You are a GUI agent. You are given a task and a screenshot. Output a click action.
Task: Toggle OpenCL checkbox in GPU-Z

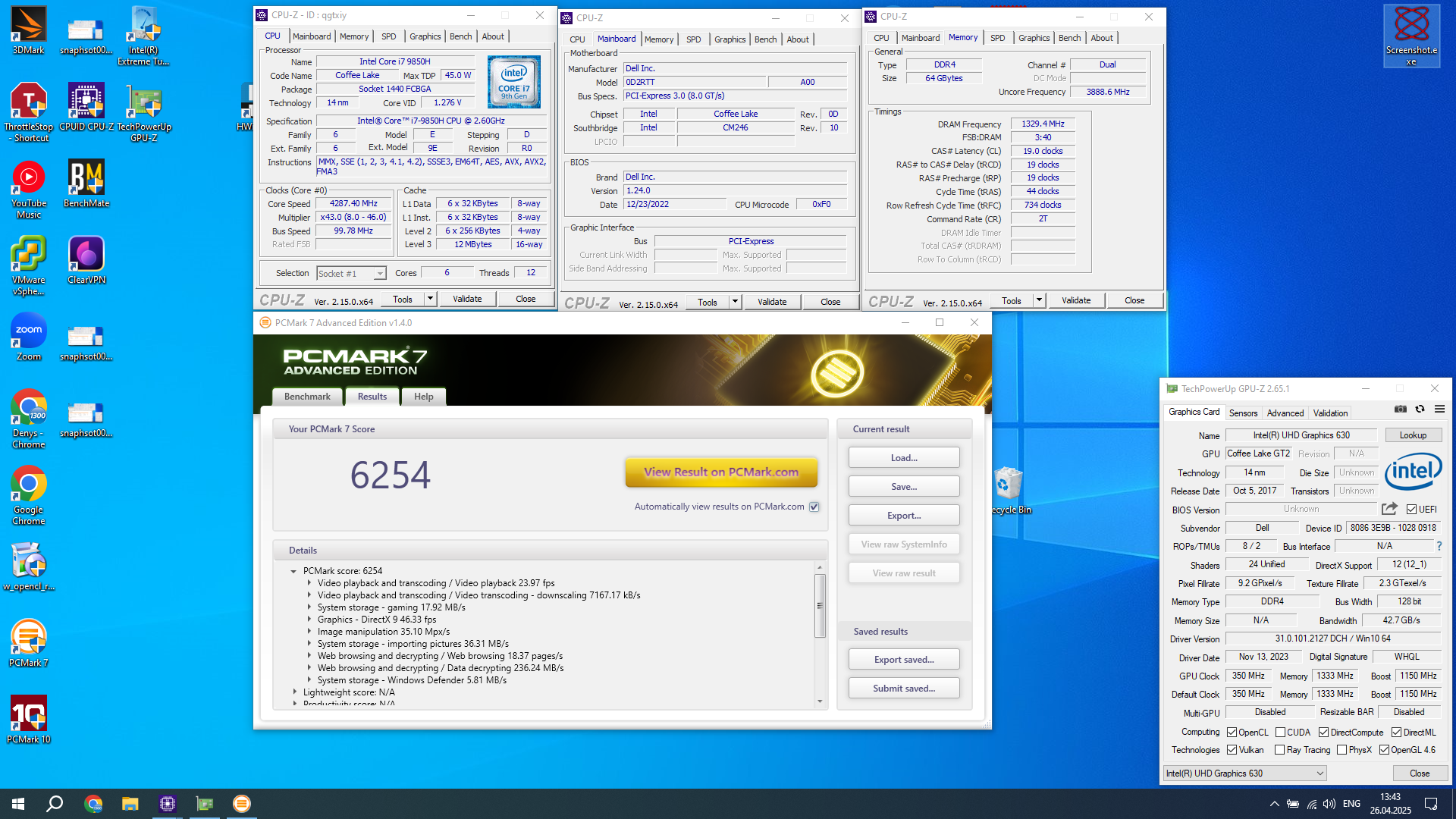[x=1232, y=733]
